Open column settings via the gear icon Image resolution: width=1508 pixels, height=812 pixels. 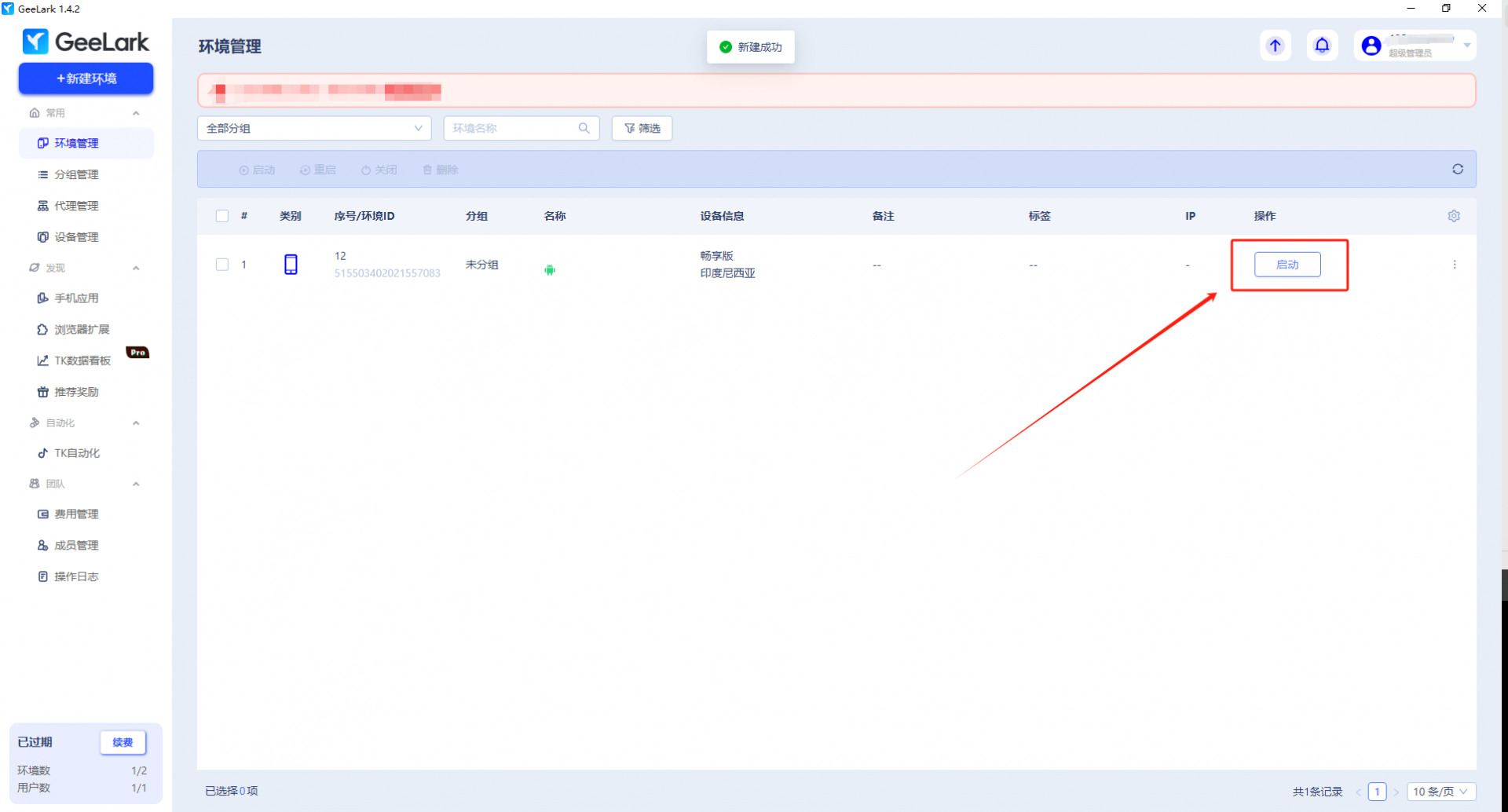click(1454, 216)
